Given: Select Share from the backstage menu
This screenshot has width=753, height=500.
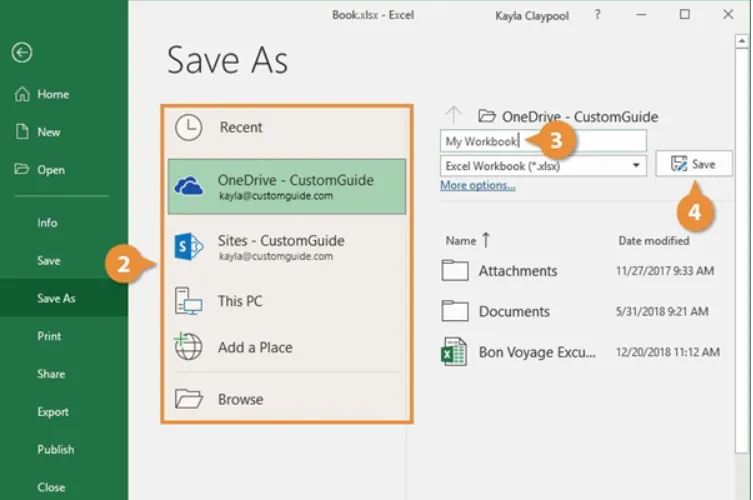Looking at the screenshot, I should 51,374.
